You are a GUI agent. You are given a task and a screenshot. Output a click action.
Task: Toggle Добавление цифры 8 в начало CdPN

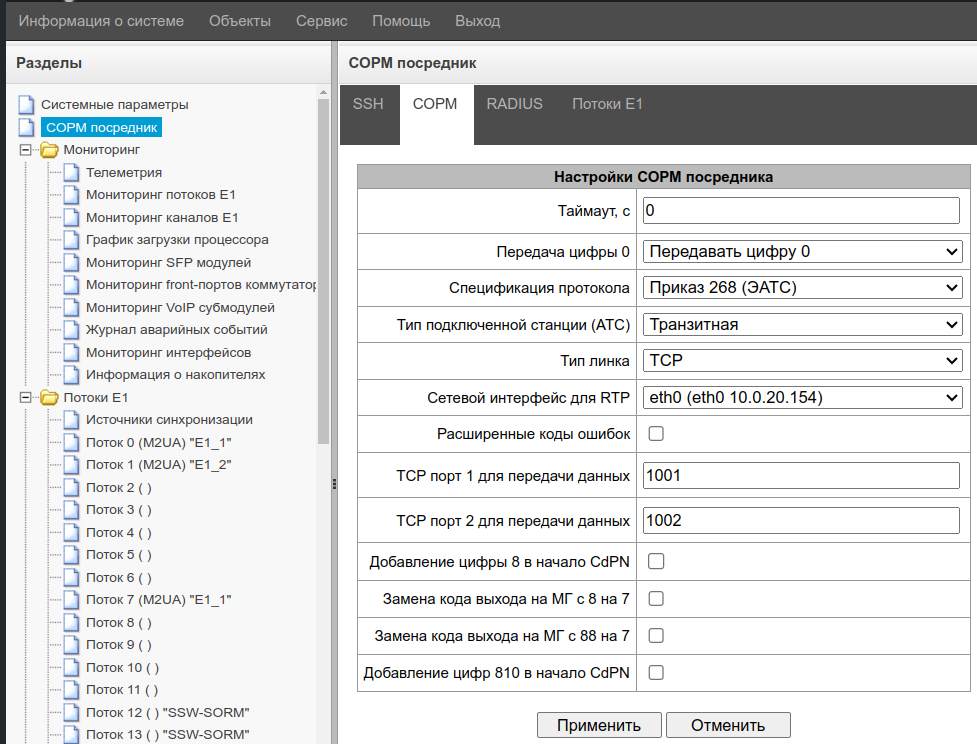[x=656, y=561]
